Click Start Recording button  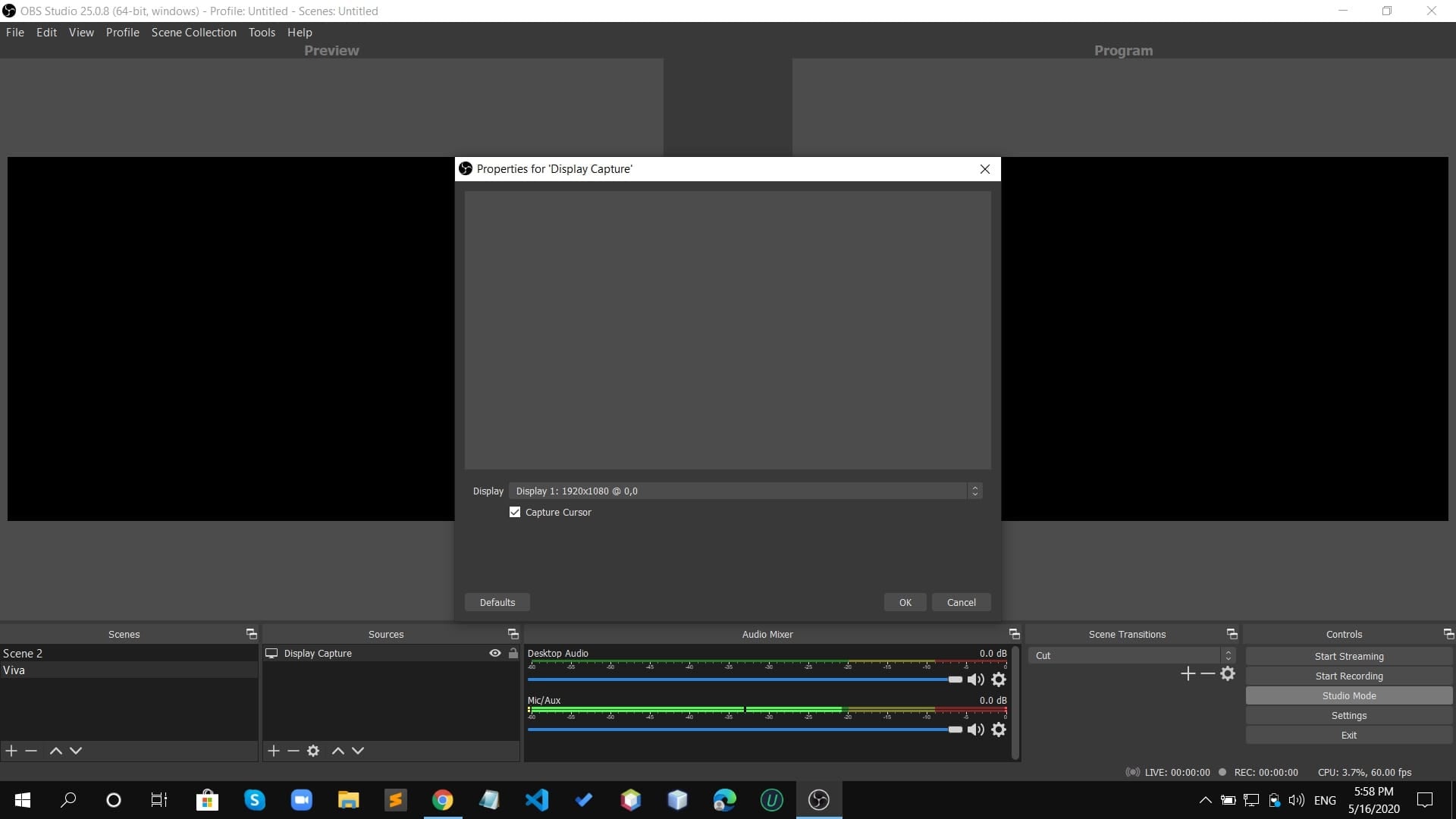click(1349, 676)
